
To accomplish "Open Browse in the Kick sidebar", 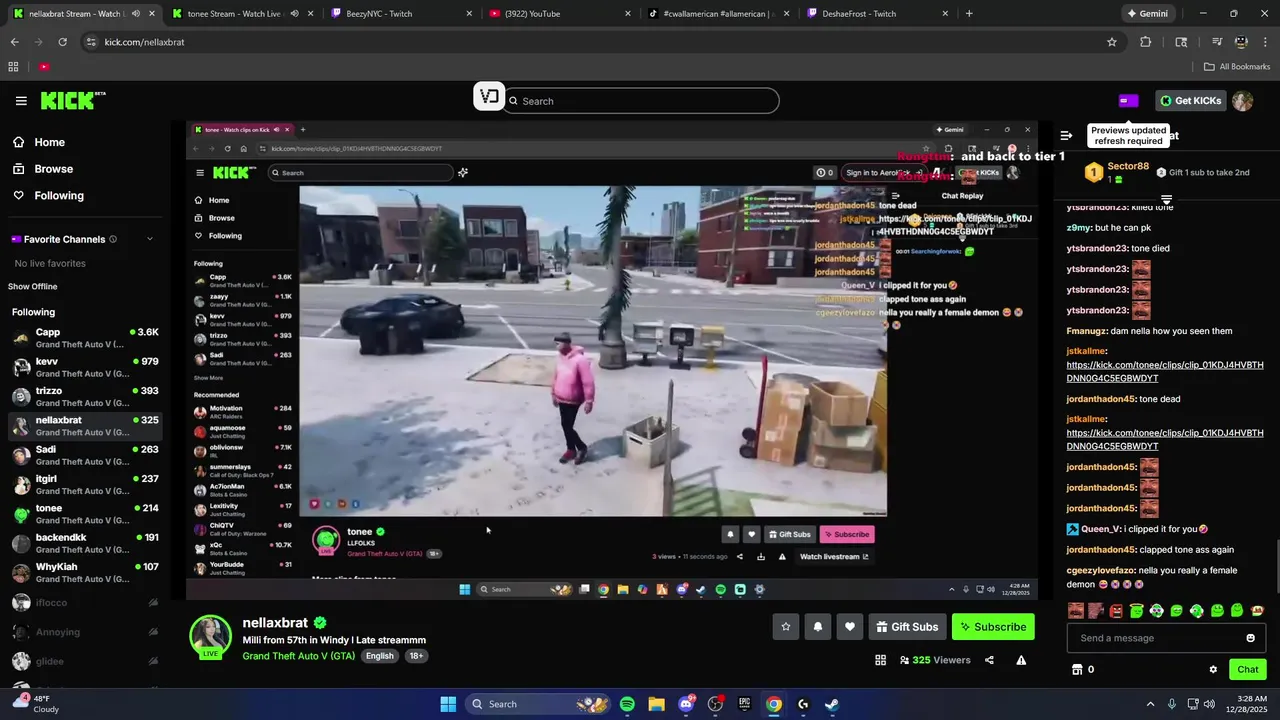I will [x=53, y=169].
